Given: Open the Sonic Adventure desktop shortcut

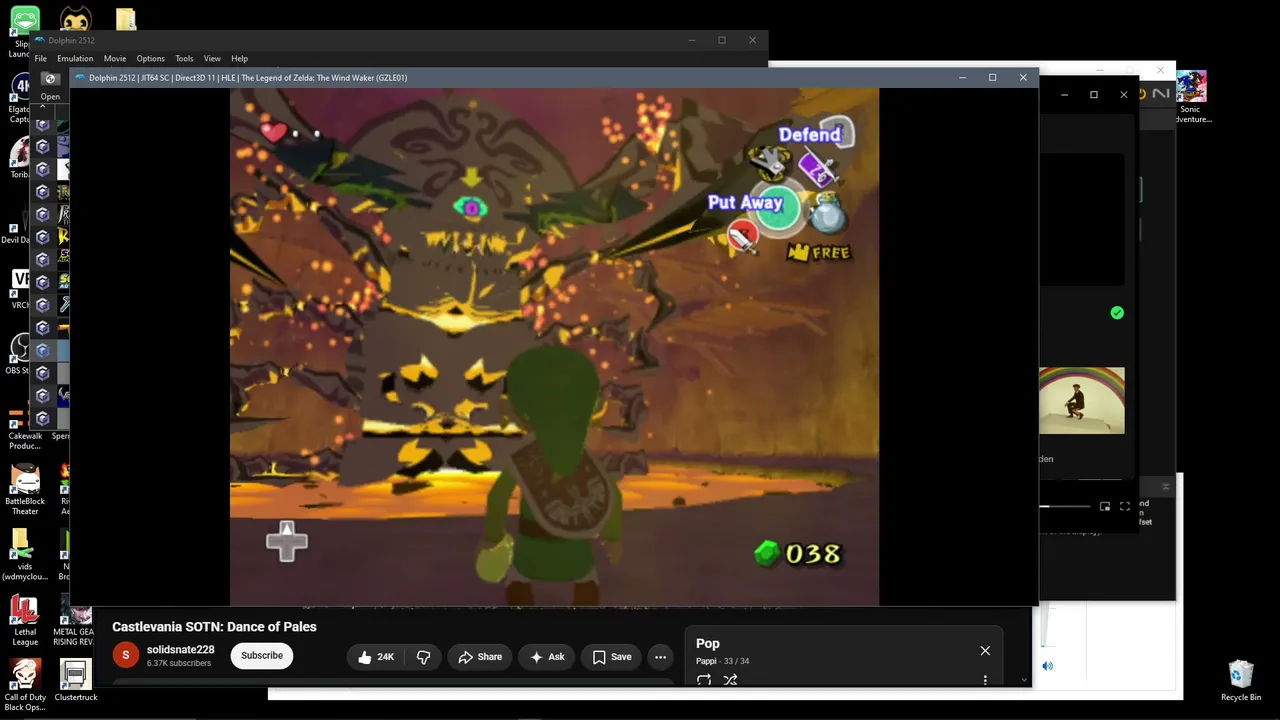Looking at the screenshot, I should point(1191,98).
